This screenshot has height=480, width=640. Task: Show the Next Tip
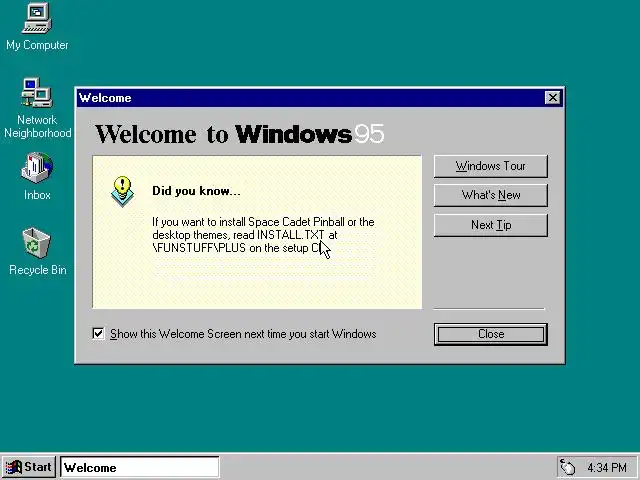(491, 225)
